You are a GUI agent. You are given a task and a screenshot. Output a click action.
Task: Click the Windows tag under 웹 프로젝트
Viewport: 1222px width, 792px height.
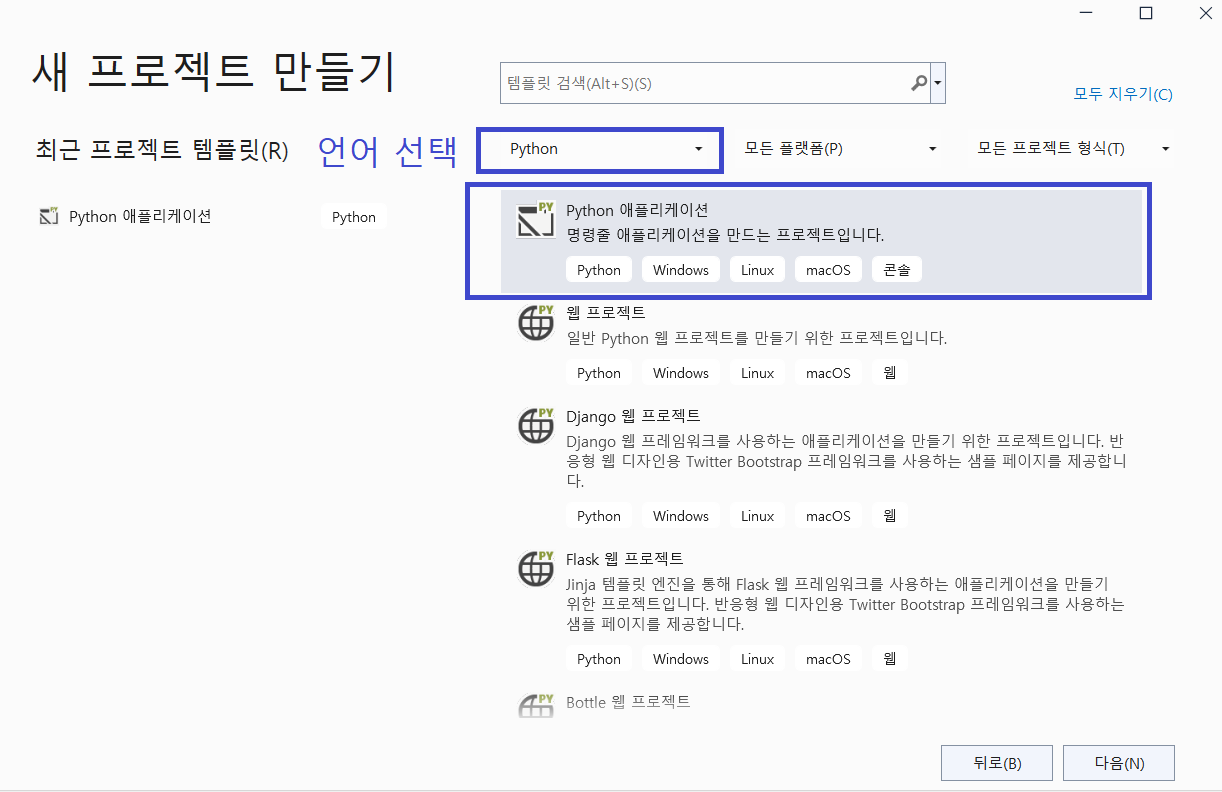coord(681,373)
